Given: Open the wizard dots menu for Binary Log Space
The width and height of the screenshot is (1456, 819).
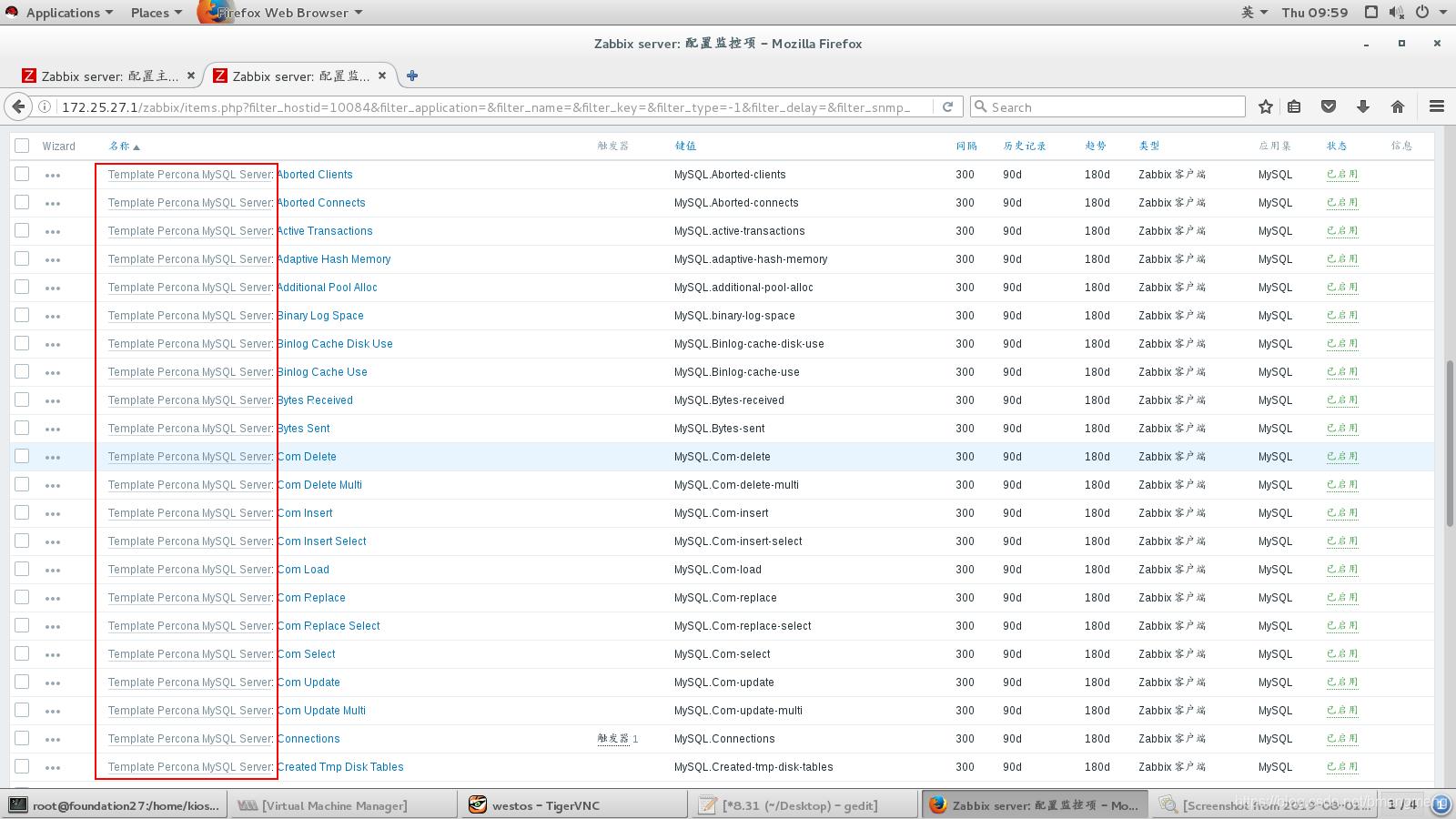Looking at the screenshot, I should click(53, 317).
